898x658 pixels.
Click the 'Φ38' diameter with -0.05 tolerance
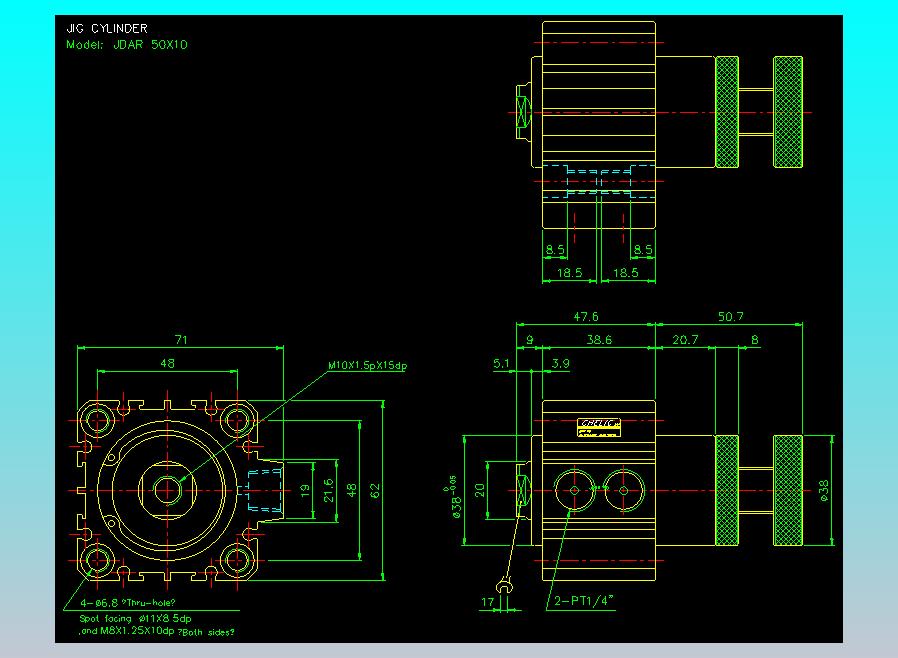tap(453, 497)
